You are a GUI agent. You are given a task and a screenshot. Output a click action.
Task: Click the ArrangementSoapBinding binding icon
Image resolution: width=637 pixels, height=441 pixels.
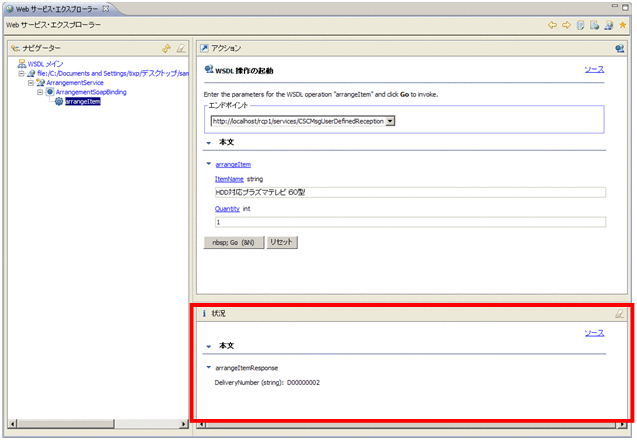pyautogui.click(x=50, y=92)
